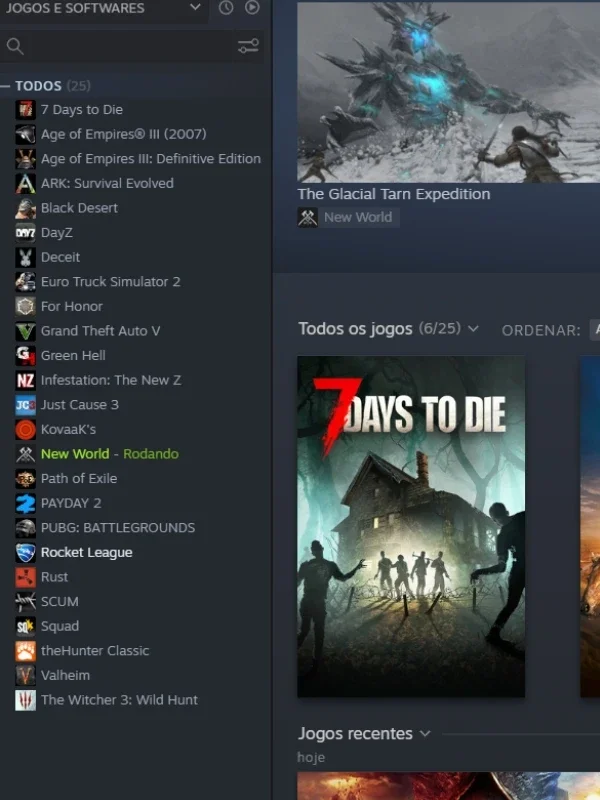Image resolution: width=600 pixels, height=800 pixels.
Task: Open the 7 Days to Die cover art
Action: click(411, 526)
